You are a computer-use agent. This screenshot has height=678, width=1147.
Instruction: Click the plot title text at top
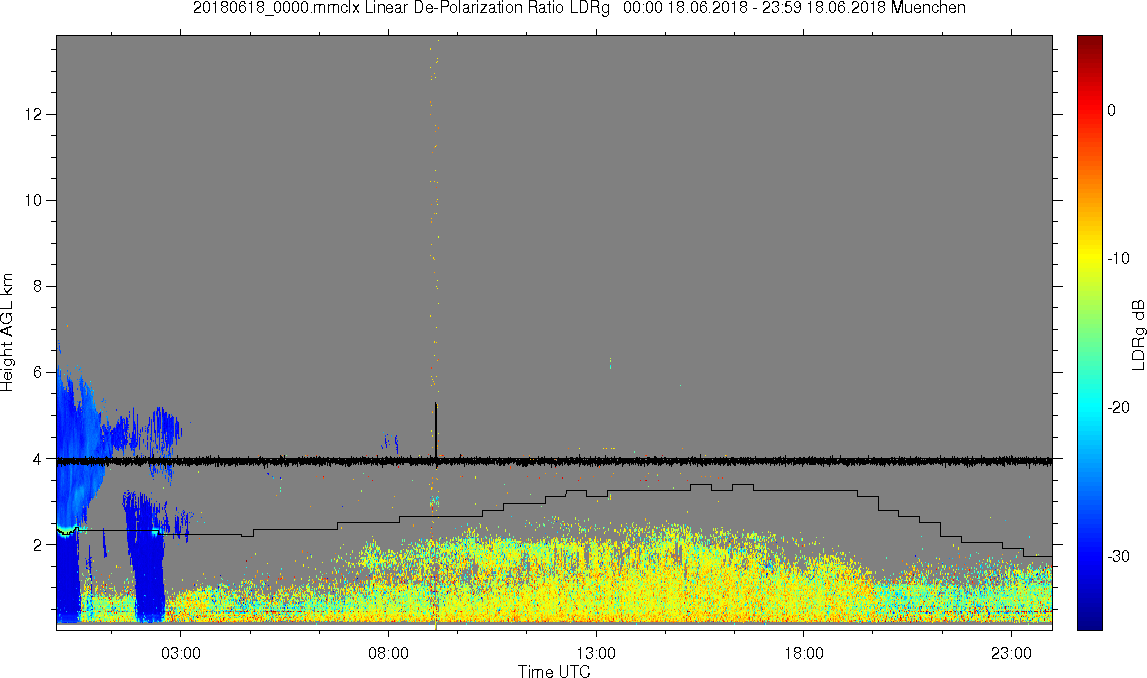pos(579,8)
